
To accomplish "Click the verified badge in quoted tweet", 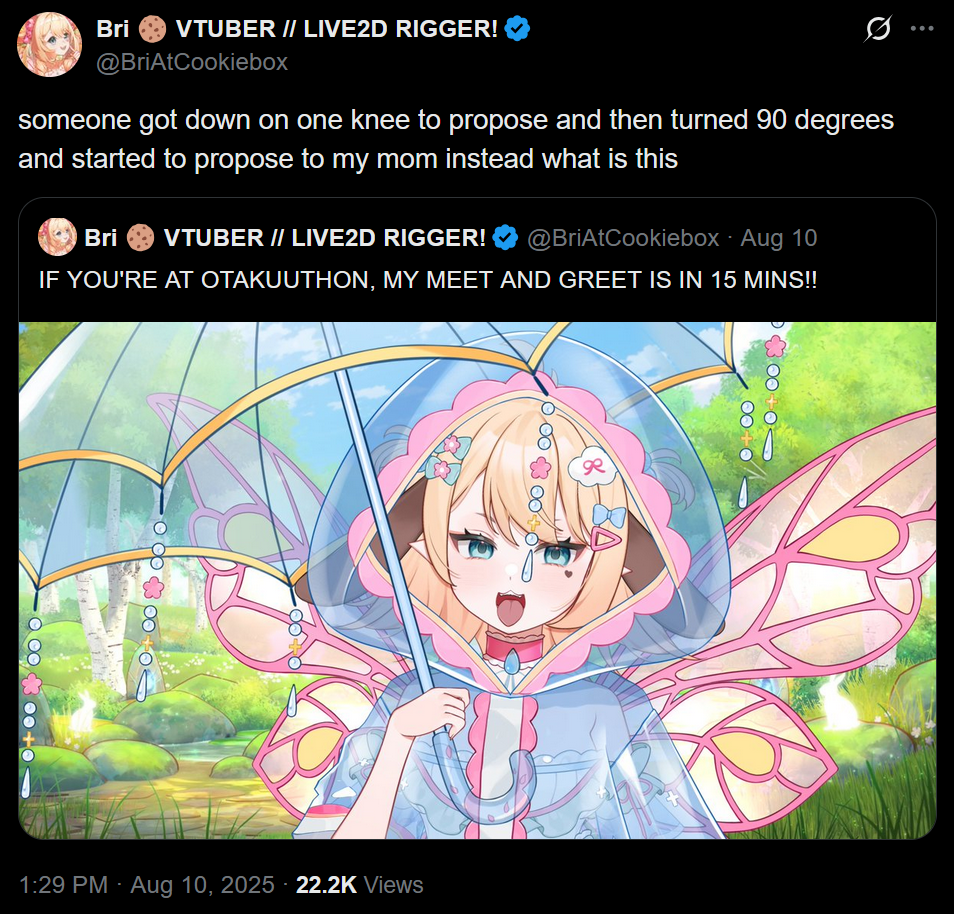I will [x=505, y=237].
